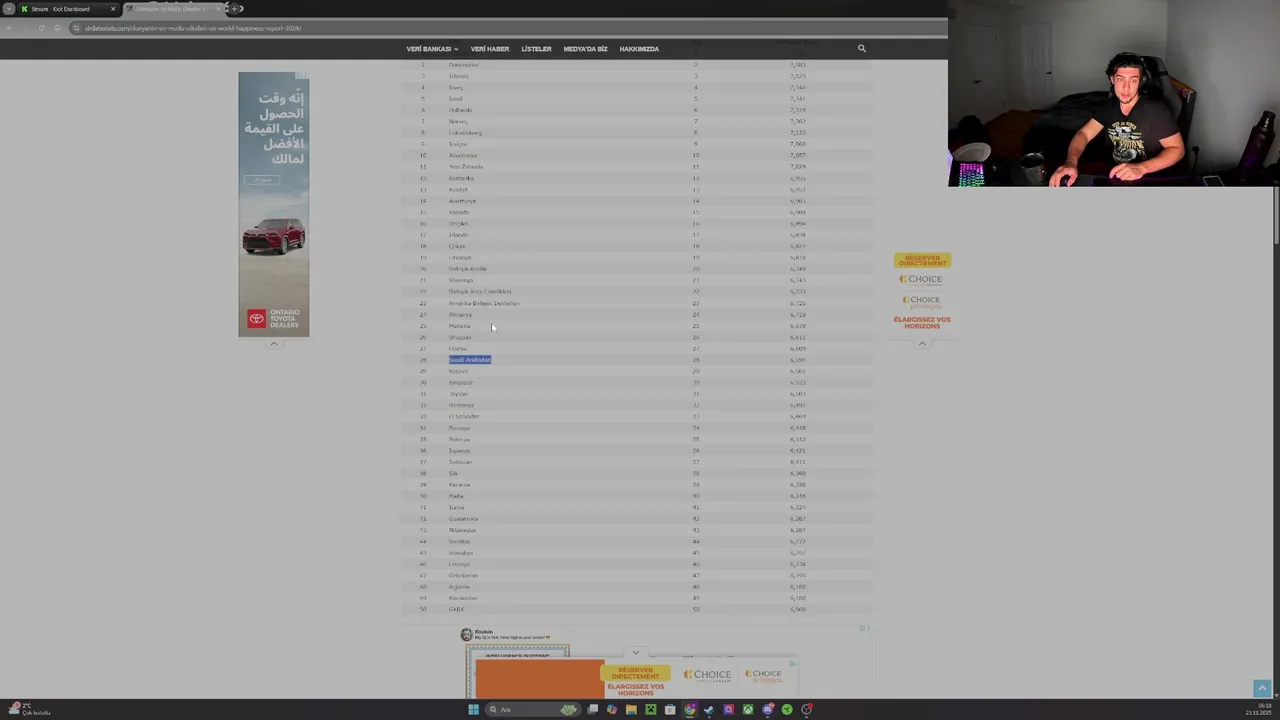Click the Kanada country name
This screenshot has height=720, width=1280.
pos(458,212)
